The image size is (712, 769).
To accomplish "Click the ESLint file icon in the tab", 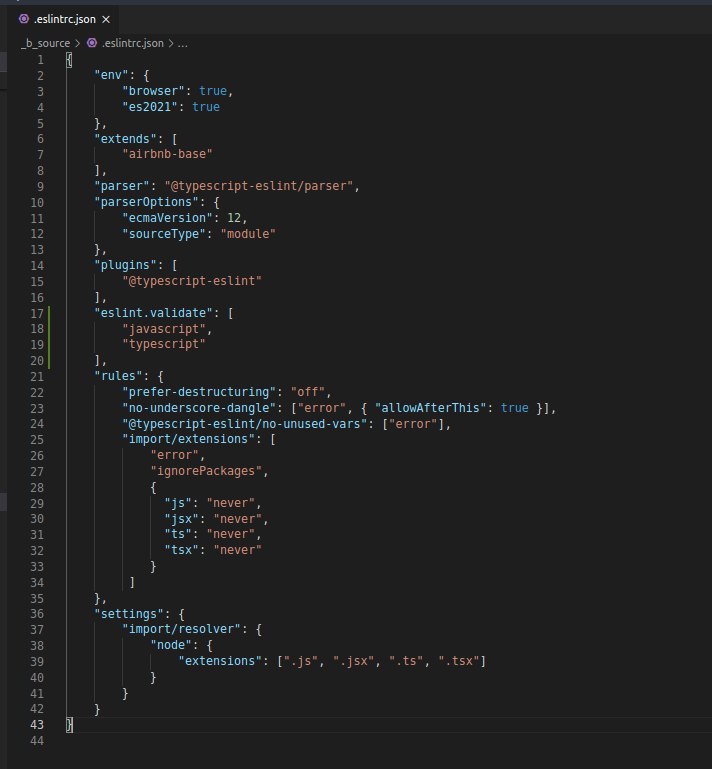I will [x=24, y=19].
